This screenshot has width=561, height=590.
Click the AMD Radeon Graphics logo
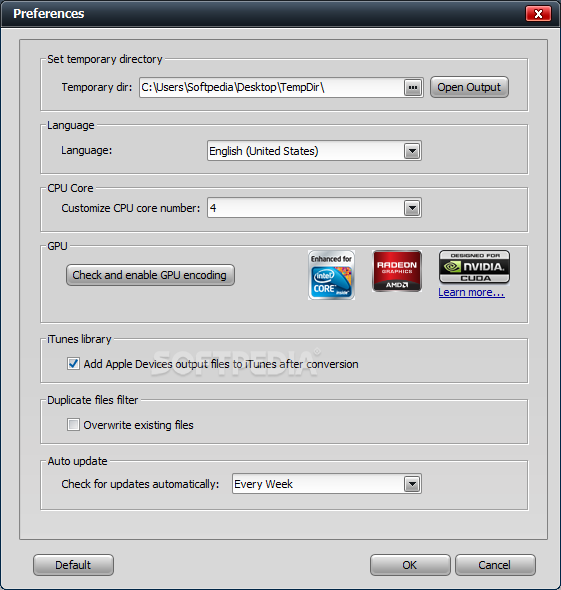click(397, 271)
